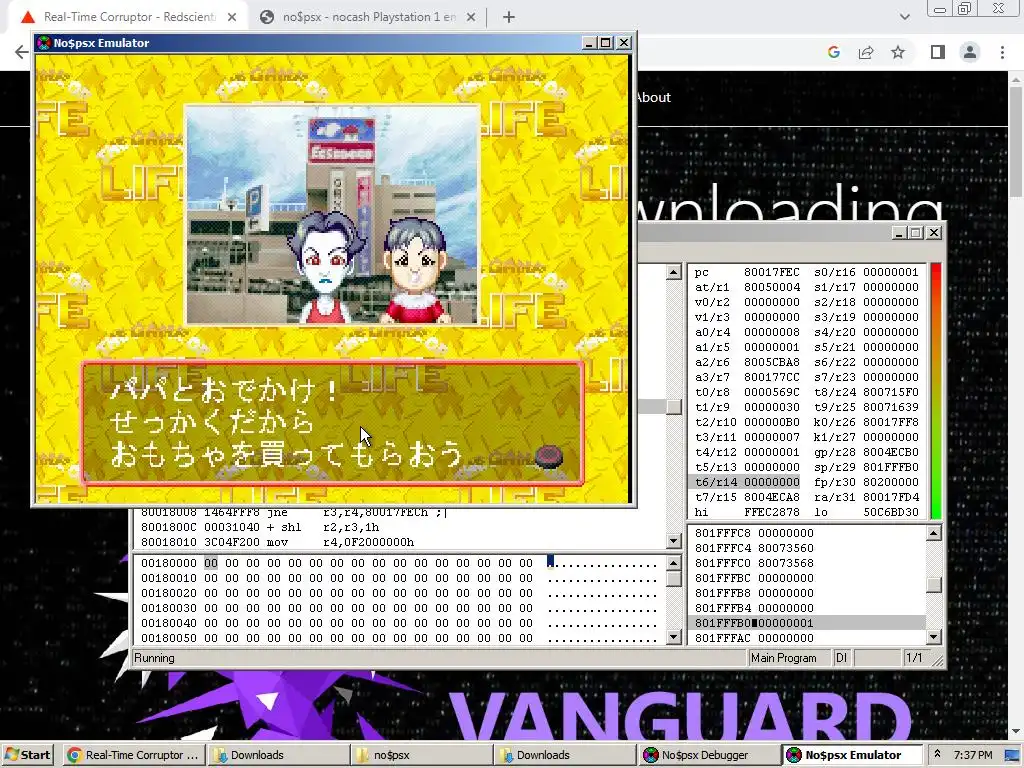Select stack entry 801FFFB0 in stack panel
Image resolution: width=1024 pixels, height=768 pixels.
tap(808, 623)
